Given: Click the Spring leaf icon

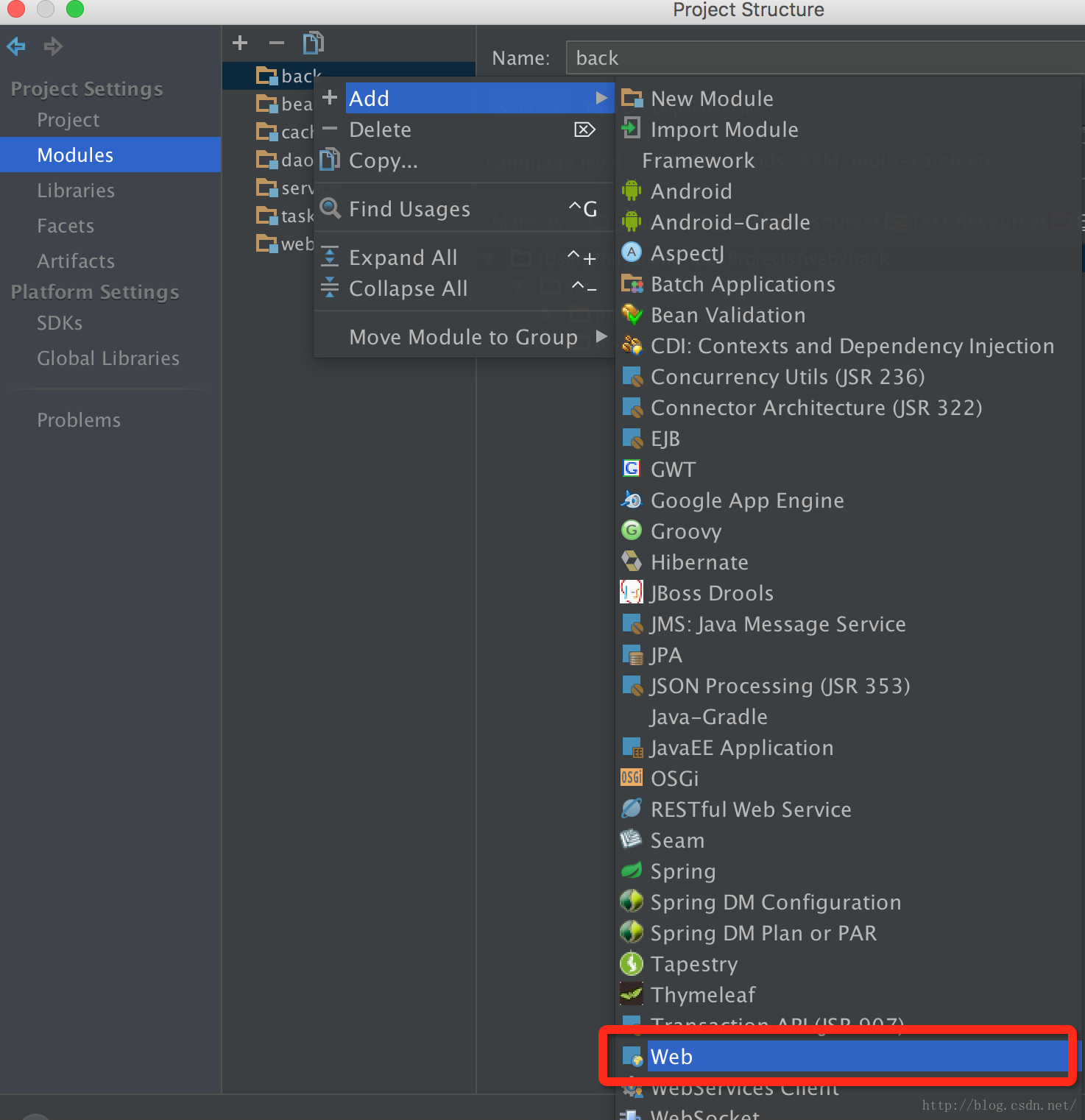Looking at the screenshot, I should (632, 871).
